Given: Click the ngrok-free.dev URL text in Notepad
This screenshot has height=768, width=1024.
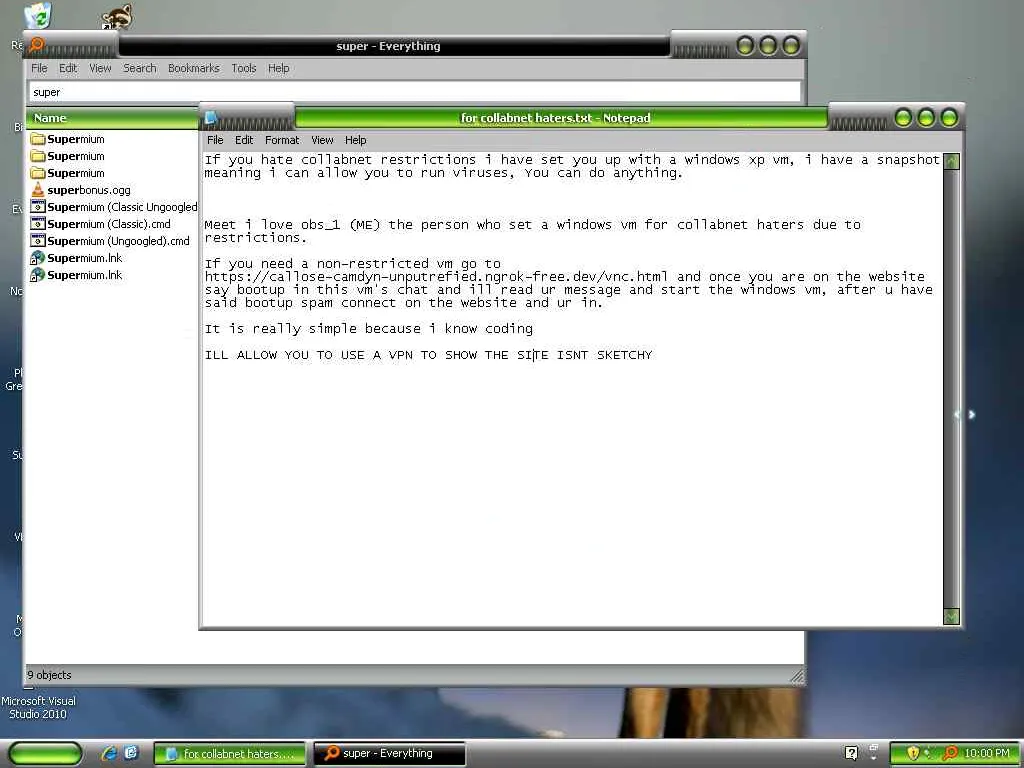Looking at the screenshot, I should click(436, 277).
